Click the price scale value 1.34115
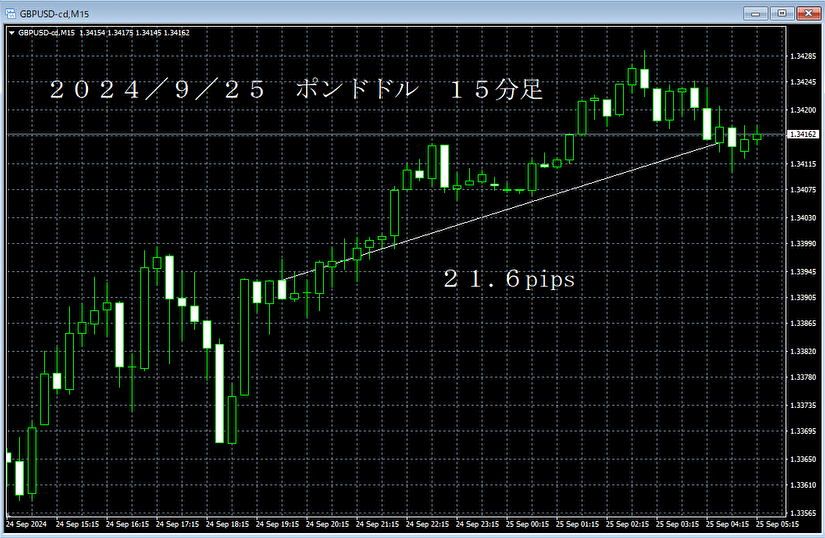 point(803,164)
